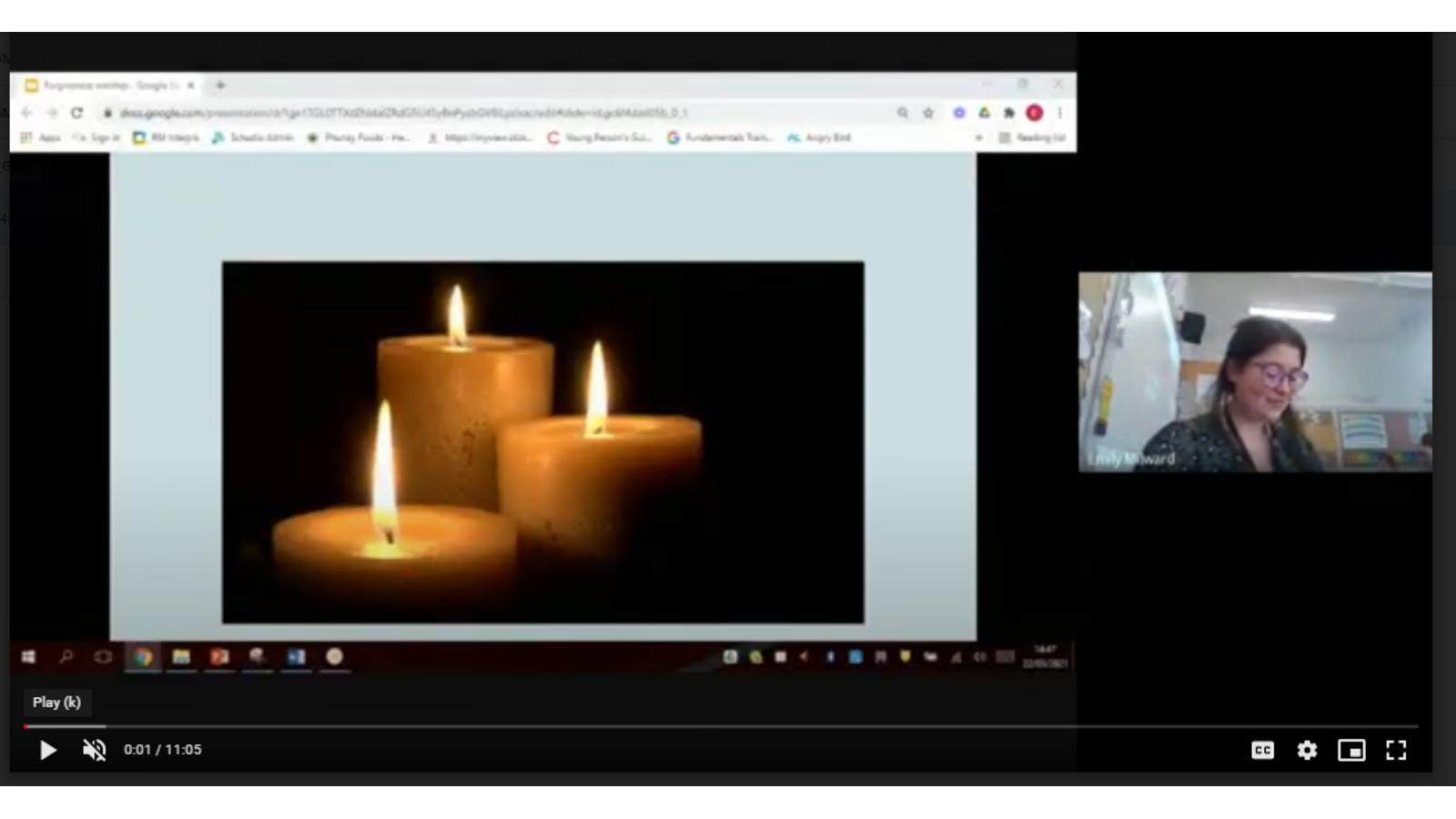Click the Chrome icon in the taskbar
Viewport: 1456px width, 819px height.
[143, 656]
